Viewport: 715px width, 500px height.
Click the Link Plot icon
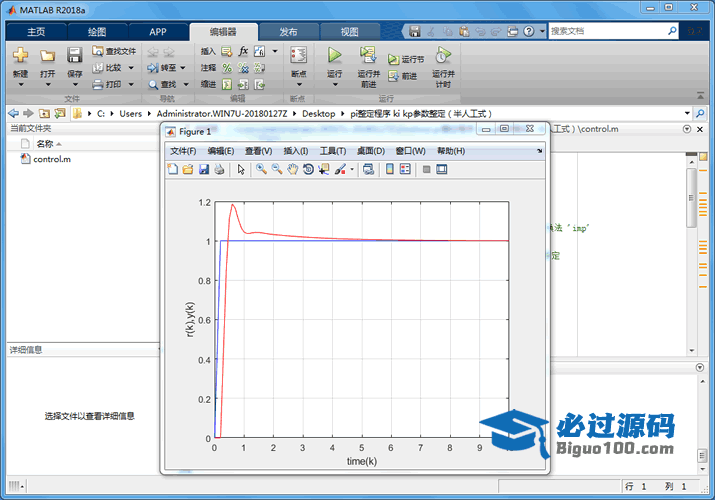[x=368, y=170]
